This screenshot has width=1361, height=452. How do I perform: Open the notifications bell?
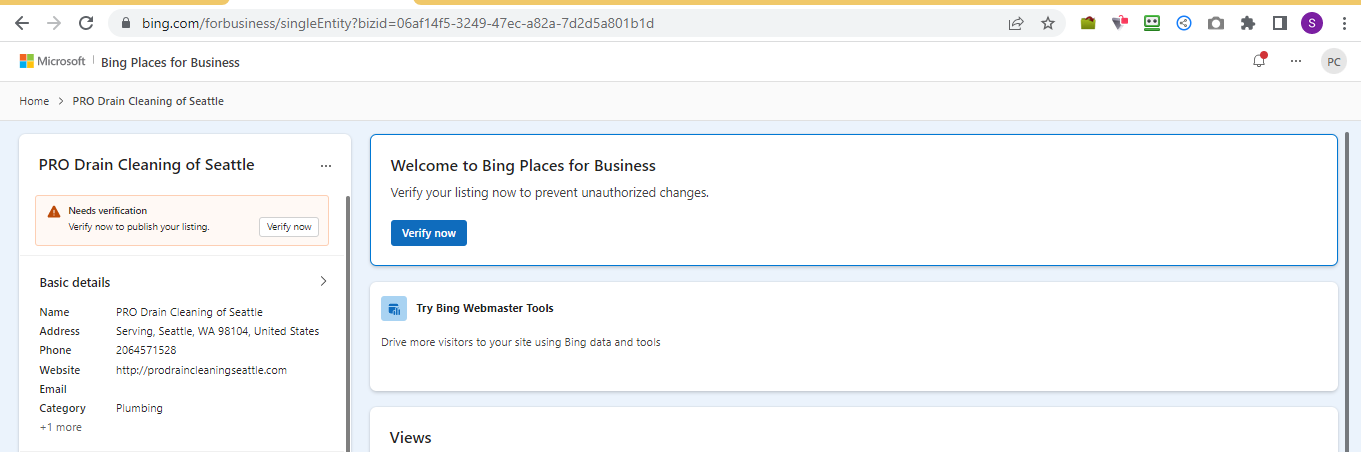1259,61
